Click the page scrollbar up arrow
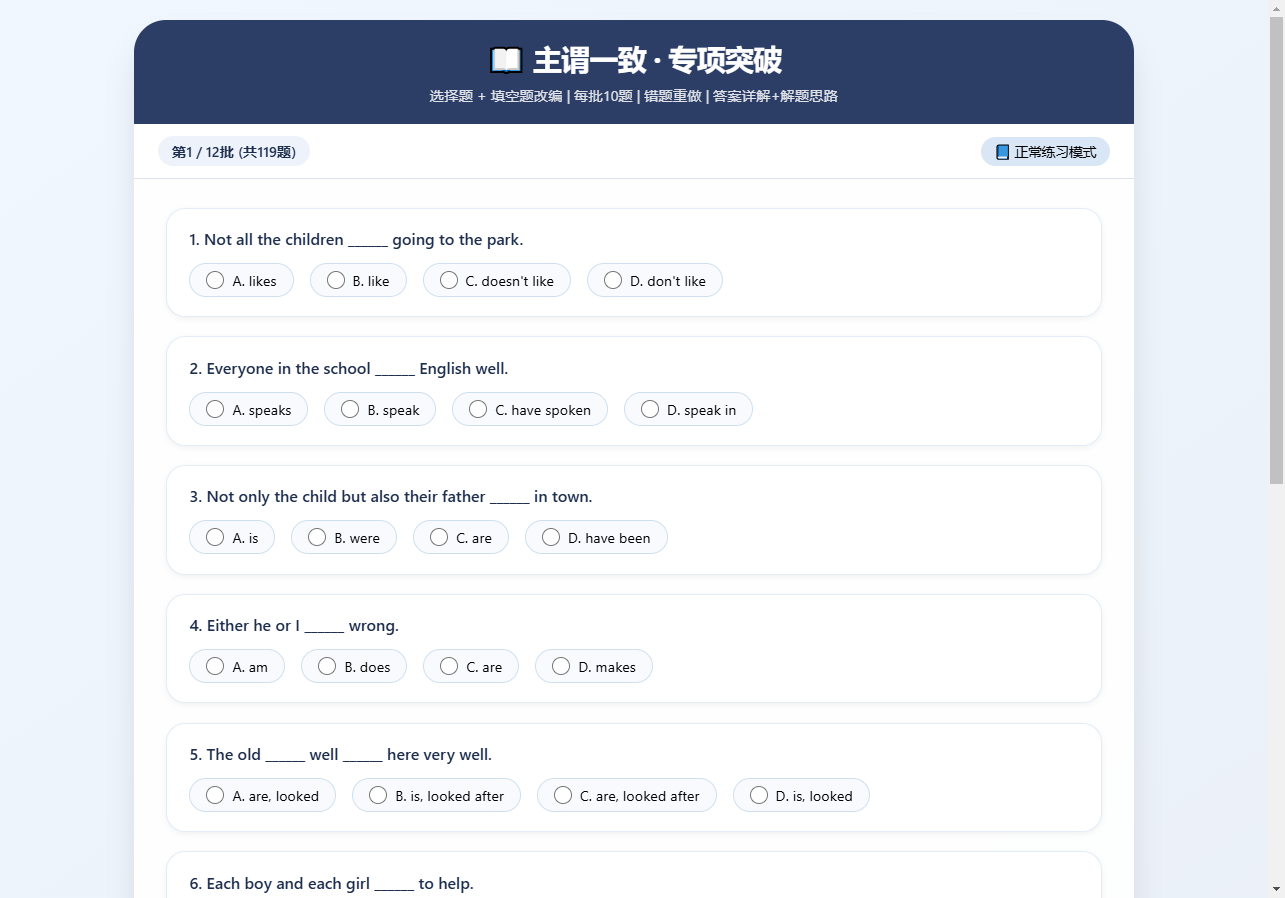1285x898 pixels. (1277, 8)
